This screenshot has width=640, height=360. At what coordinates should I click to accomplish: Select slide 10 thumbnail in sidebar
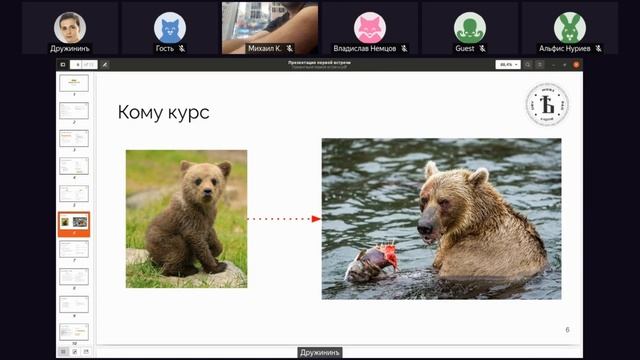[x=74, y=332]
